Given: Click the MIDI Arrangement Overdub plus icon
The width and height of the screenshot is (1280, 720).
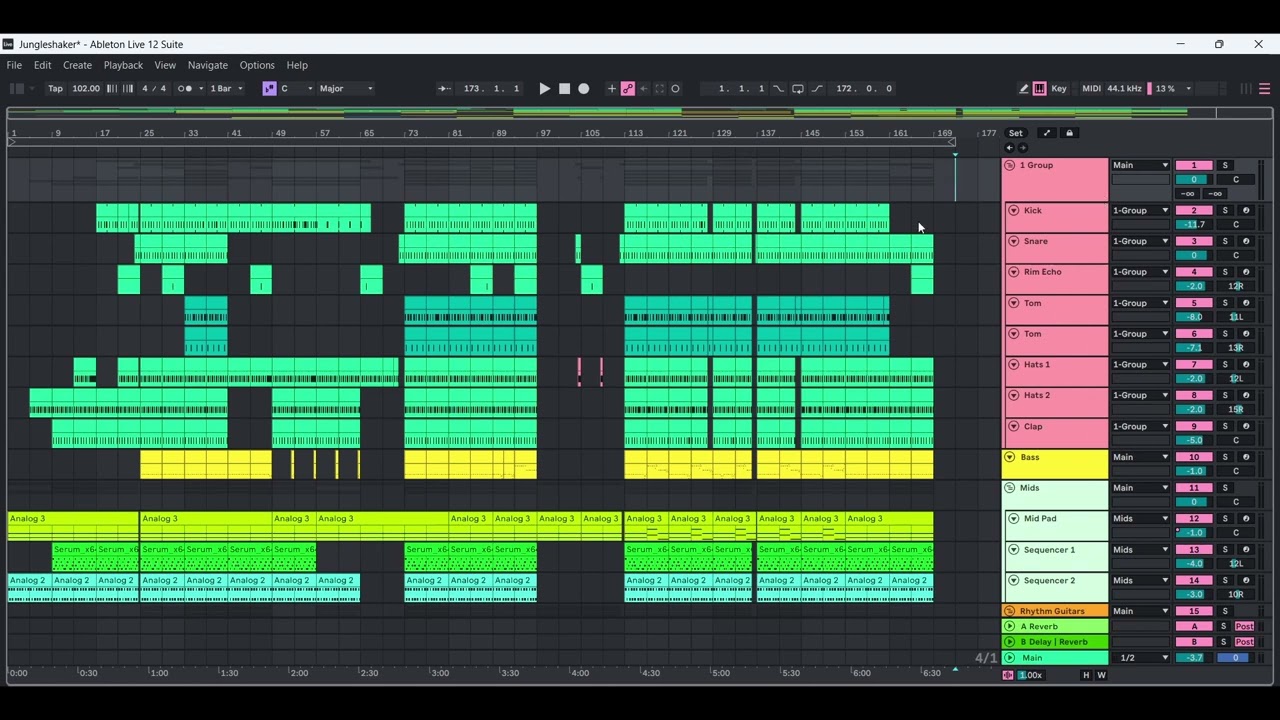Looking at the screenshot, I should pyautogui.click(x=612, y=88).
